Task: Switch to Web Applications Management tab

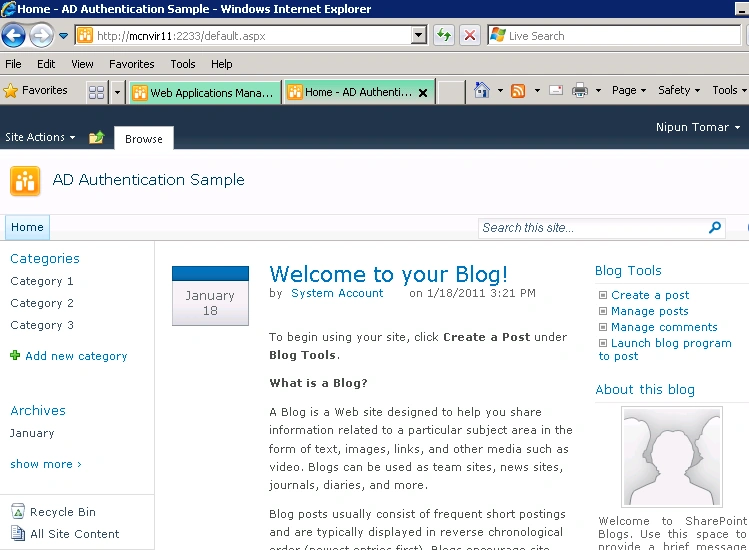Action: [204, 92]
